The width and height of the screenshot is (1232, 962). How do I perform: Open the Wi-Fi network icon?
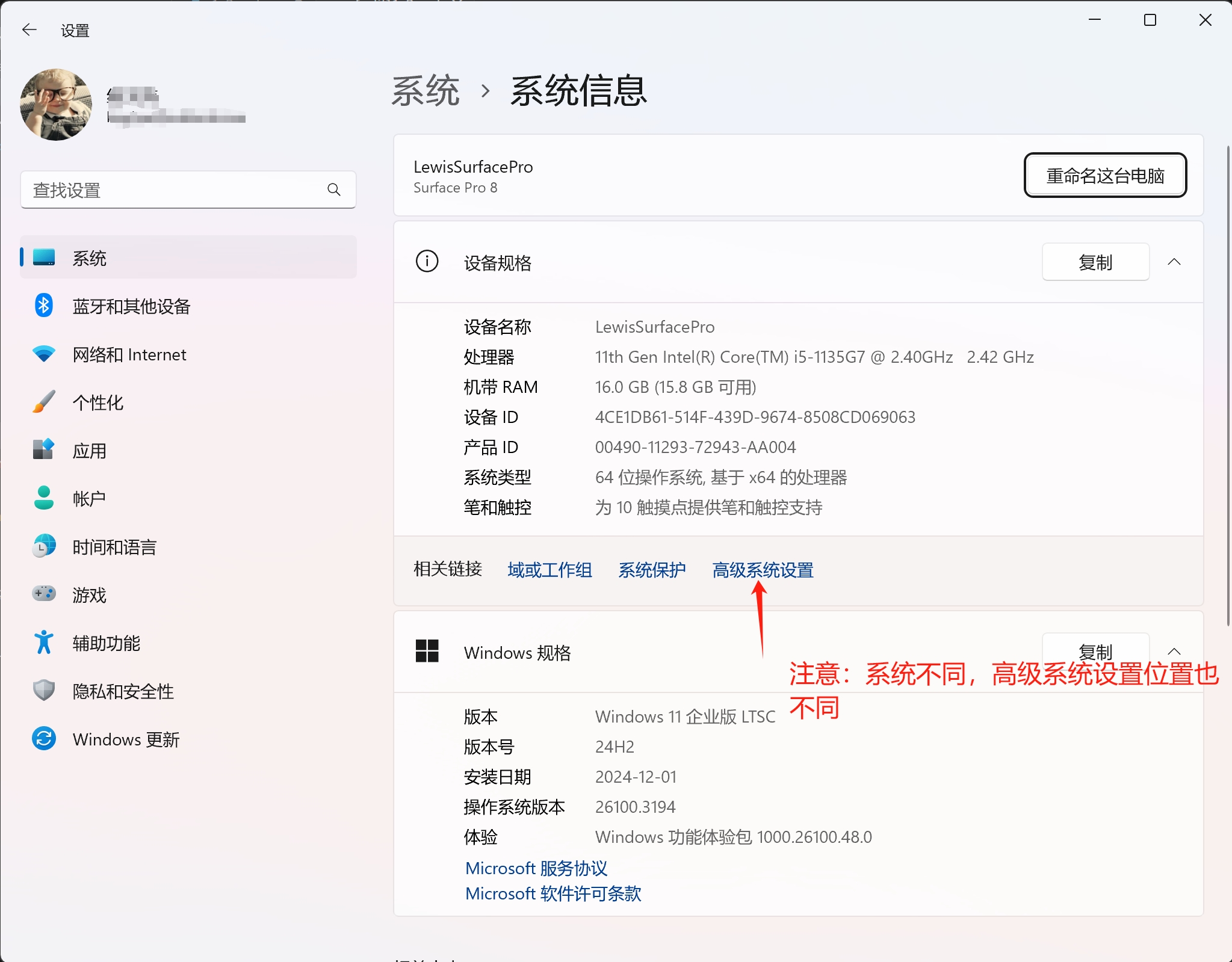pos(44,354)
